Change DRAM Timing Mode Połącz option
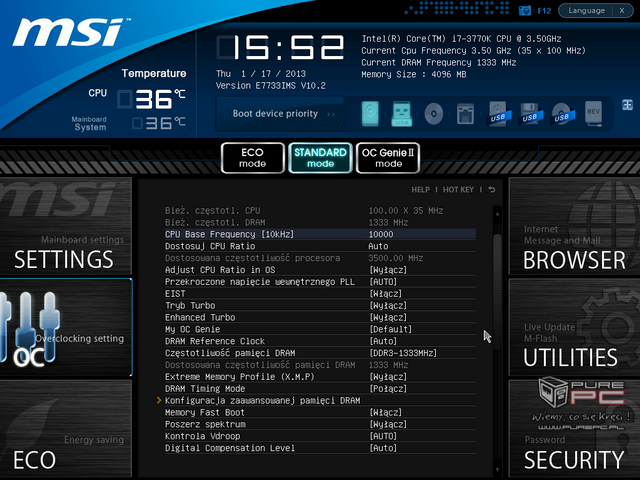The image size is (640, 480). [x=320, y=389]
